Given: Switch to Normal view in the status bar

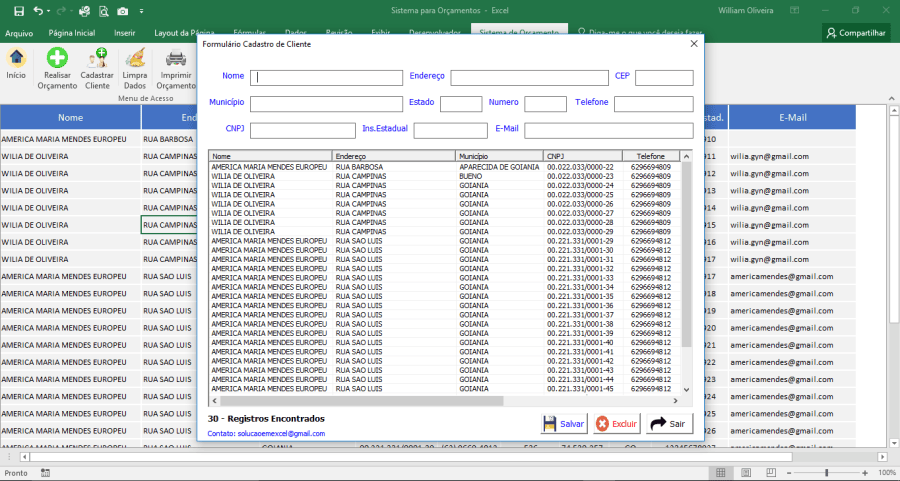Looking at the screenshot, I should pos(720,473).
